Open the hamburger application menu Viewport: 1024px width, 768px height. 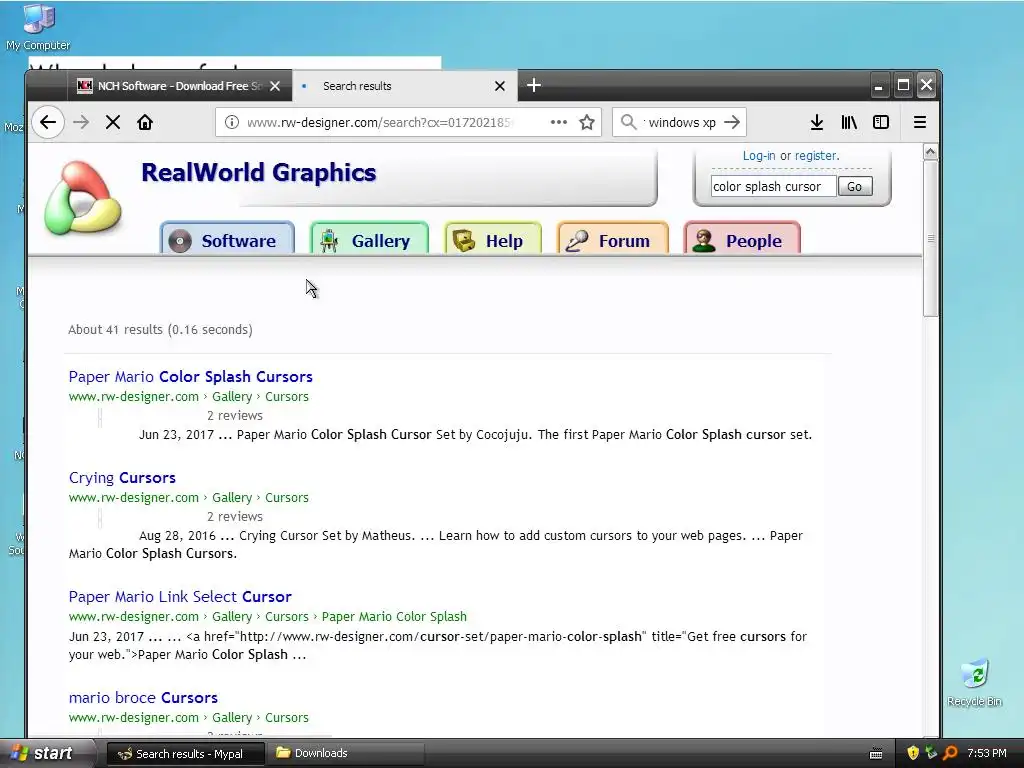920,122
